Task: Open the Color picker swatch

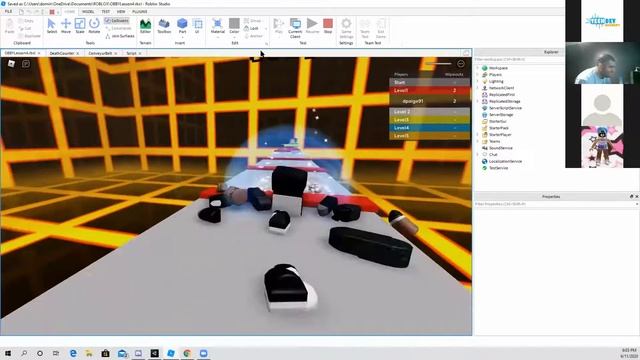Action: pyautogui.click(x=234, y=24)
